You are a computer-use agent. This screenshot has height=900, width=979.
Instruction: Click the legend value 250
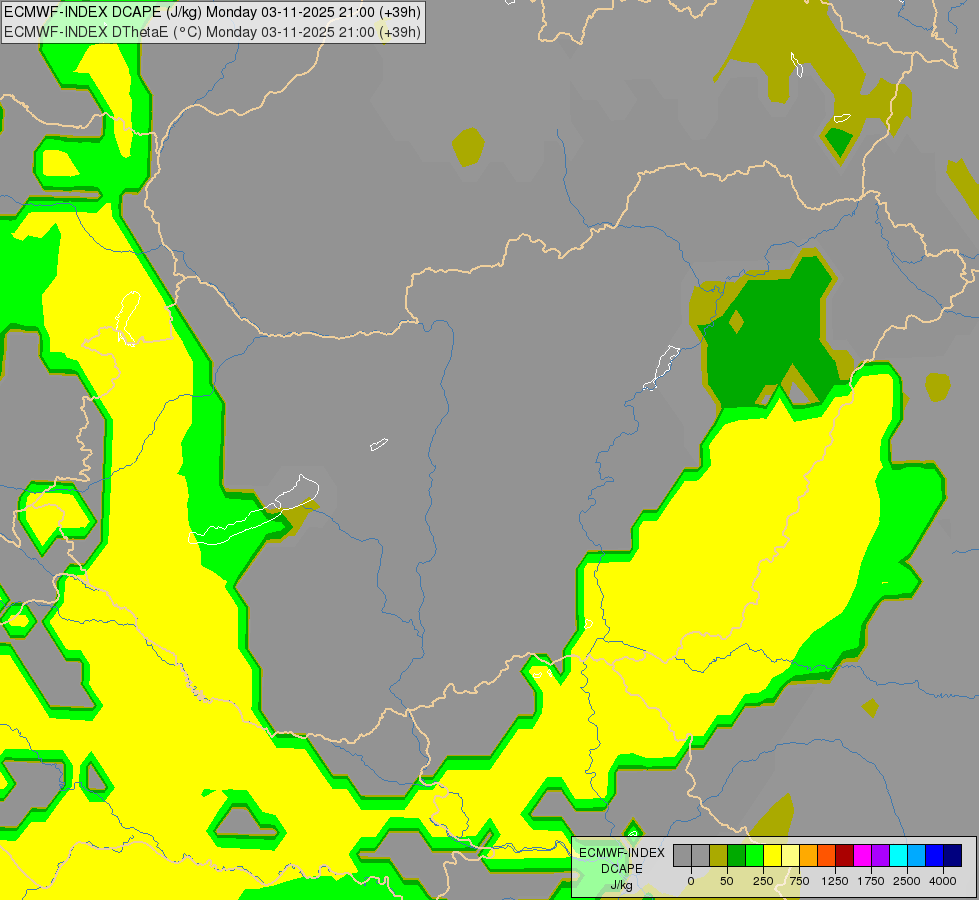763,881
